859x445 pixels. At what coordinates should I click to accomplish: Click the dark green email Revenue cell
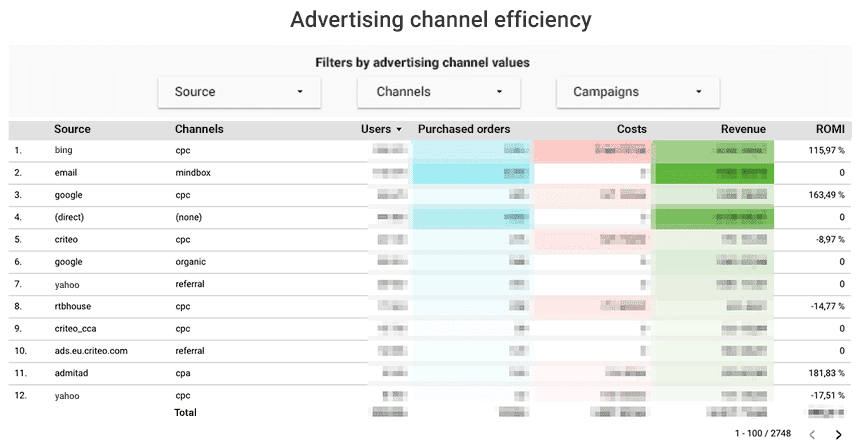(x=713, y=173)
